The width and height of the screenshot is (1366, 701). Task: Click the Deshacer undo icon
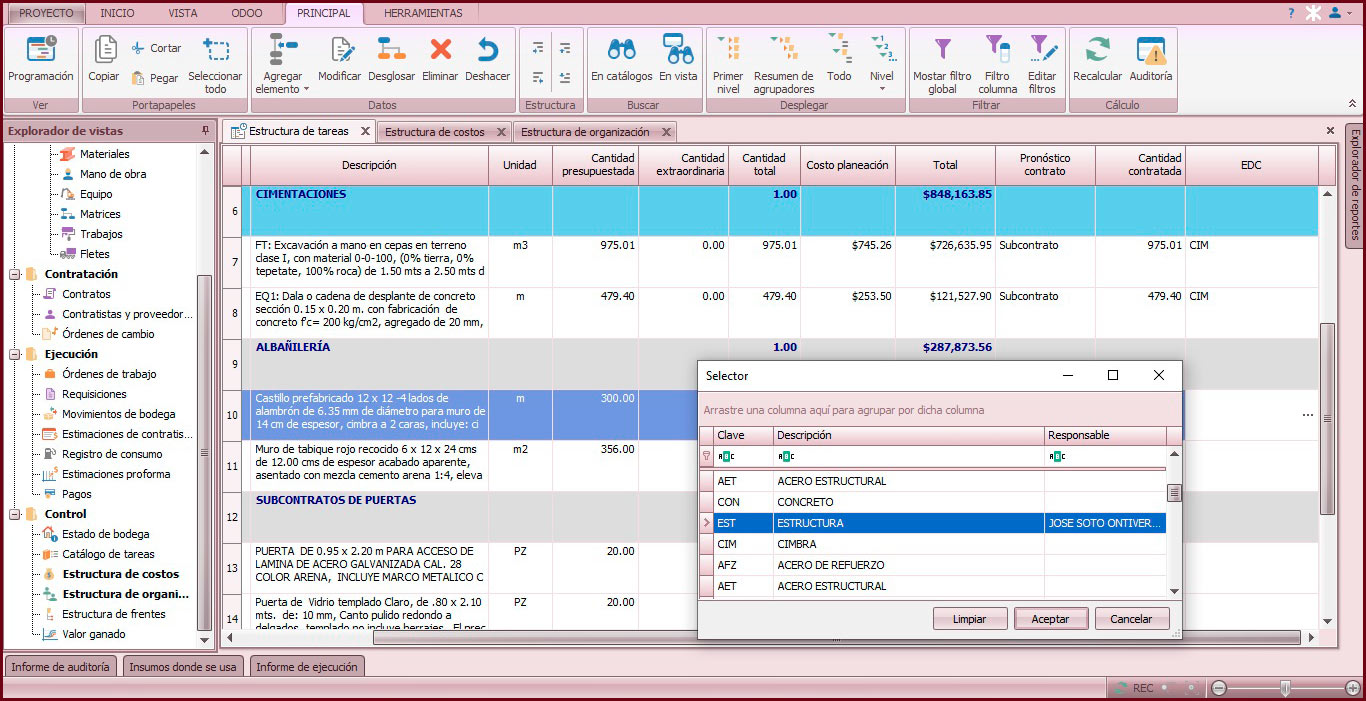coord(487,50)
